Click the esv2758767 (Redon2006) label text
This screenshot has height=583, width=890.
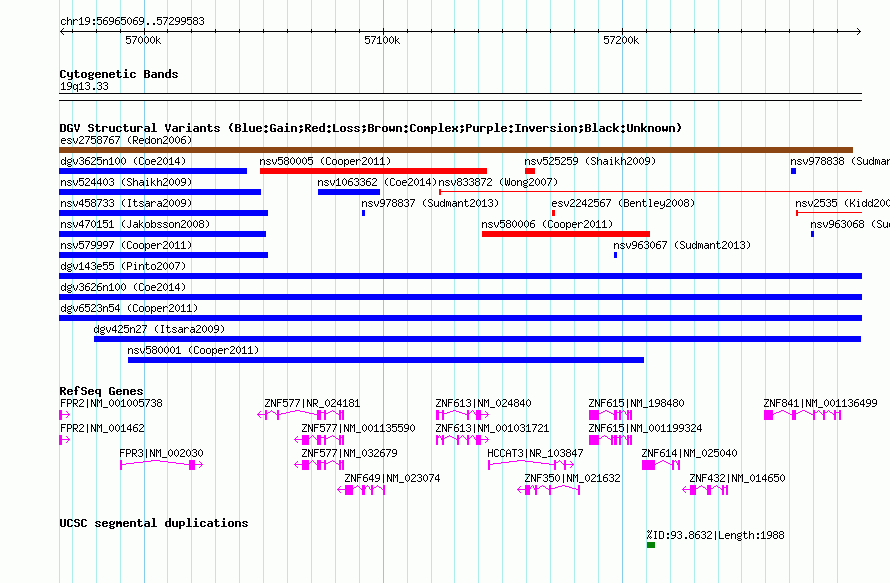click(x=126, y=140)
